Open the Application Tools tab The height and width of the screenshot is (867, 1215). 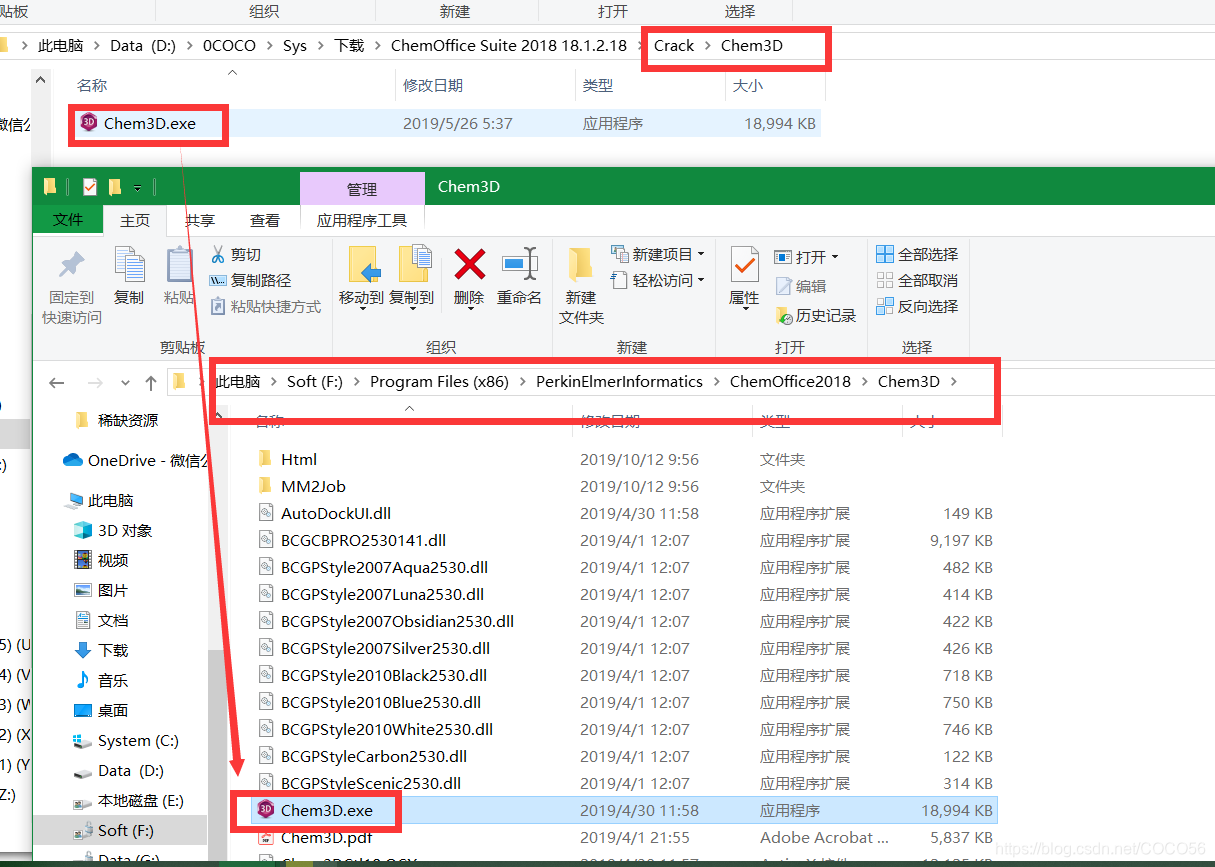point(362,220)
